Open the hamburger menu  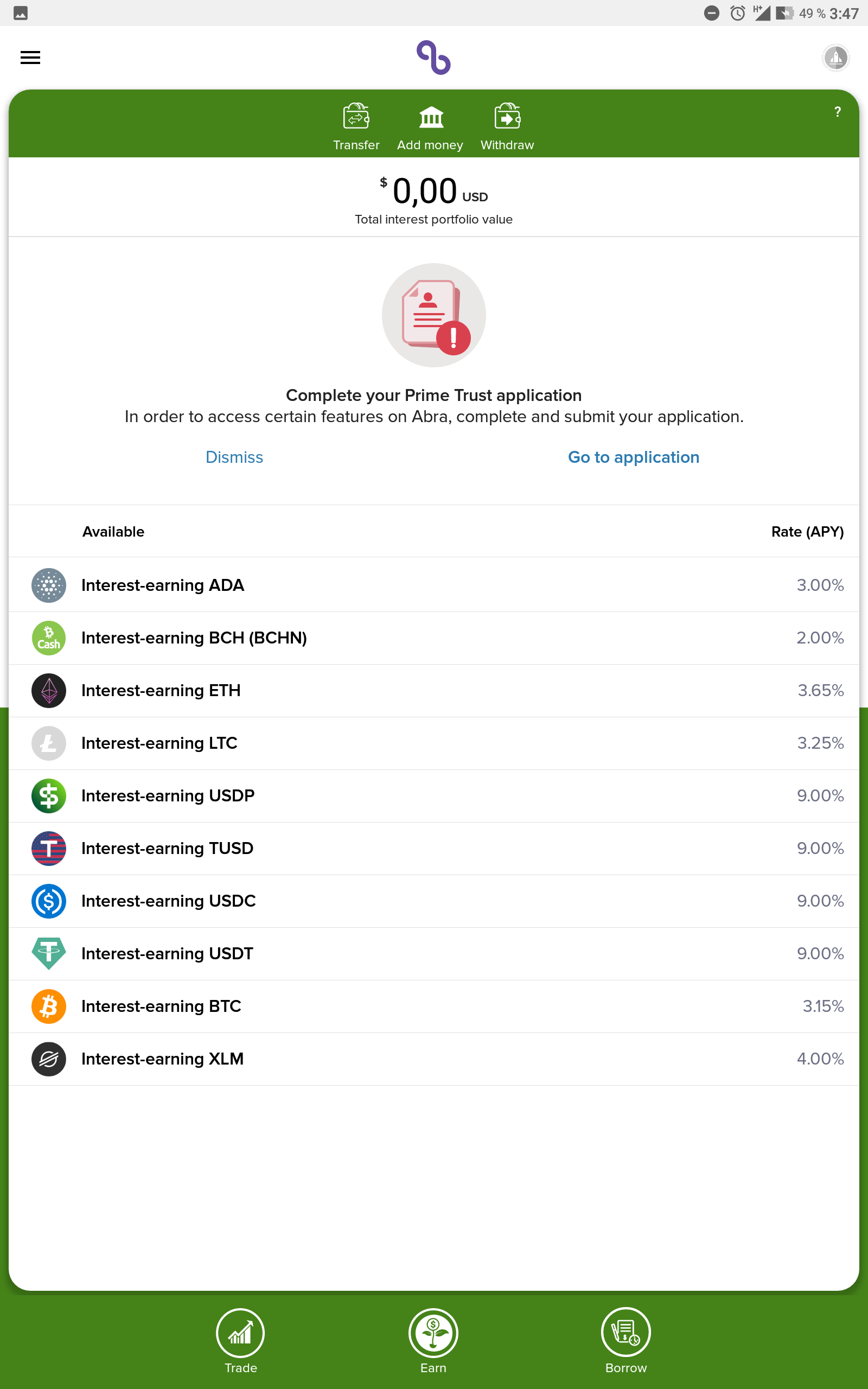tap(30, 58)
